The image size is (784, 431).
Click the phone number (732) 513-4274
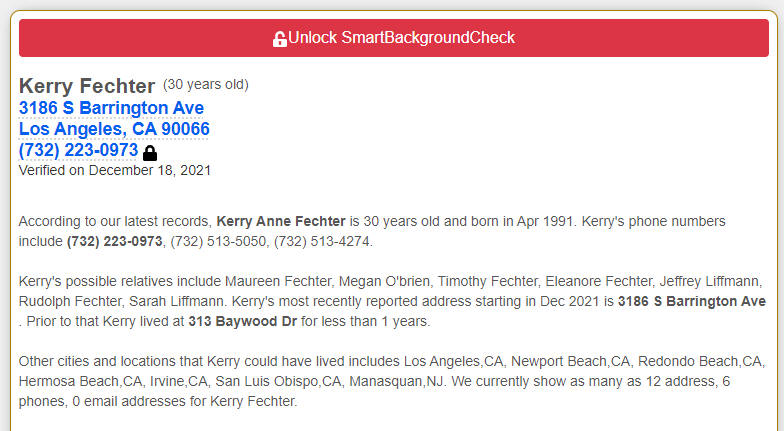click(322, 242)
